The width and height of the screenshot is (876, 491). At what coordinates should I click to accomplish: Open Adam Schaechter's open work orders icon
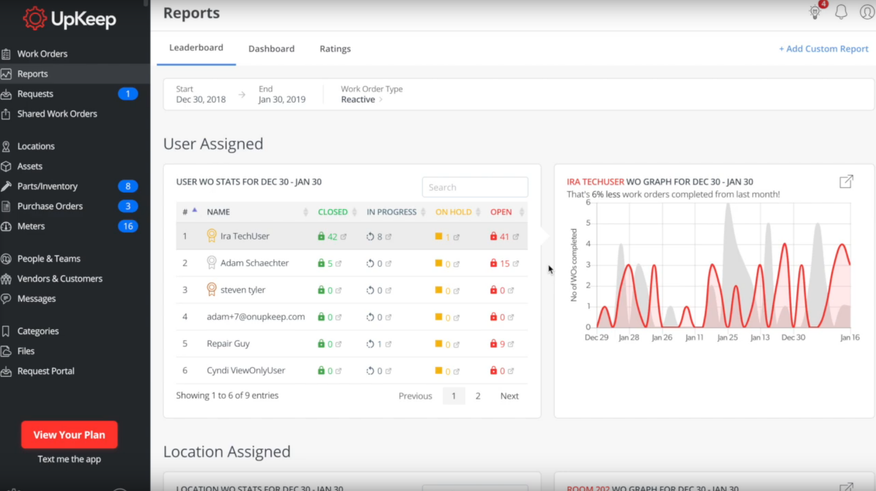(516, 264)
